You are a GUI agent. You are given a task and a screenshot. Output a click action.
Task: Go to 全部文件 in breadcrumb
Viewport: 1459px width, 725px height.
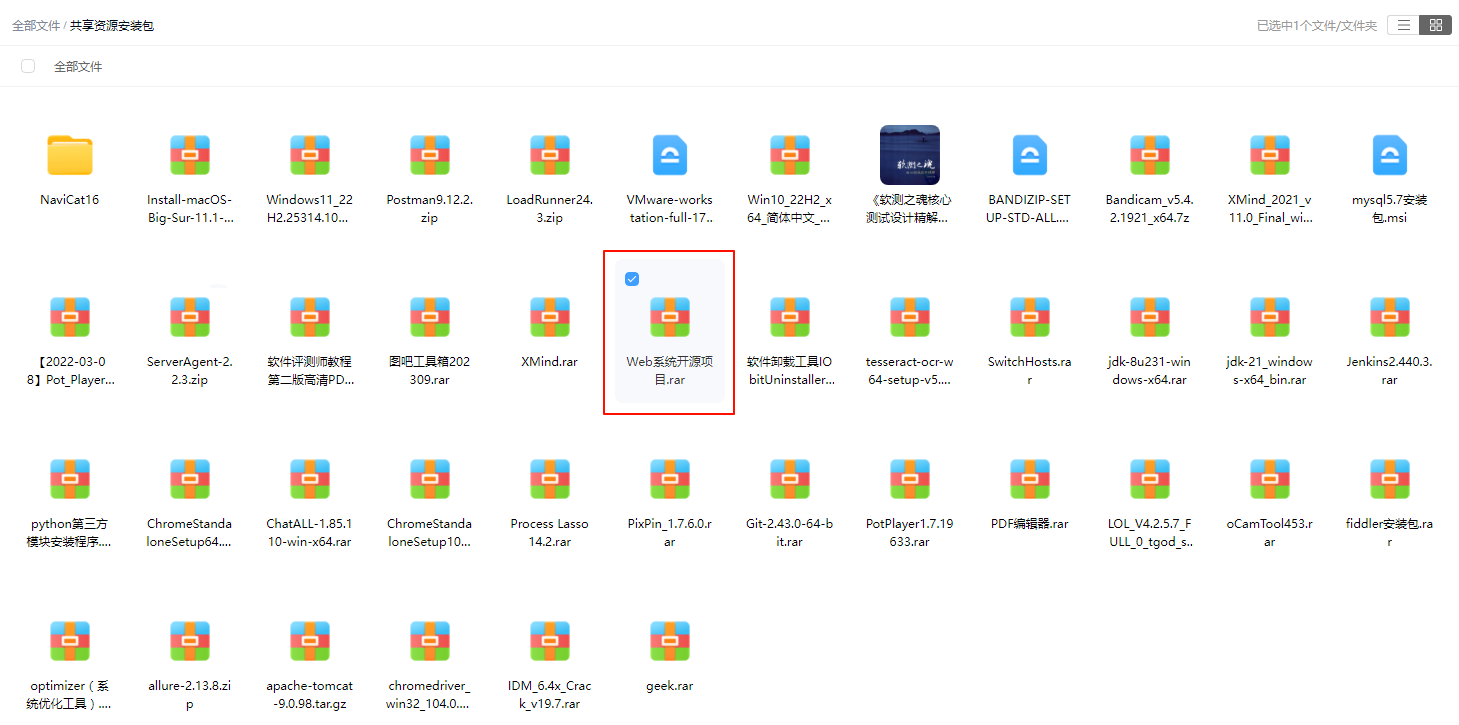36,26
